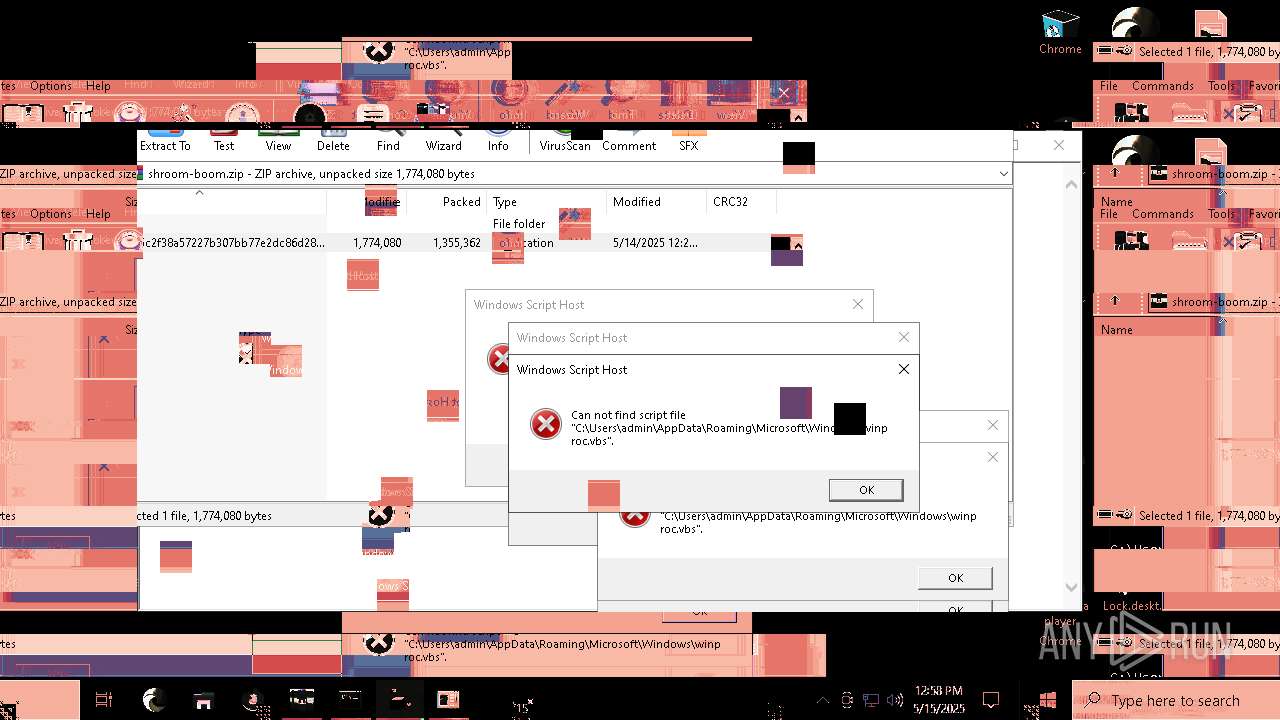
Task: Sort by the Packed column header
Action: [446, 202]
